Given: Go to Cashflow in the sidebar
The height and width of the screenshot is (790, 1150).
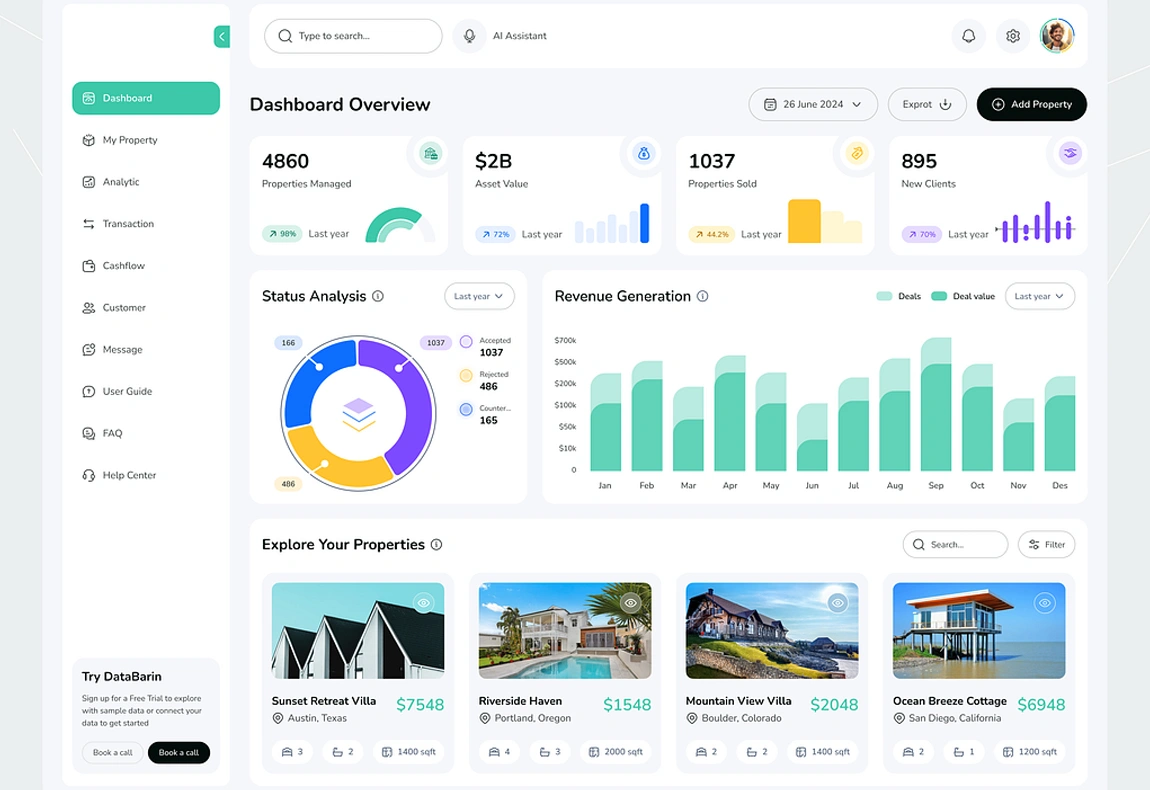Looking at the screenshot, I should pos(124,266).
